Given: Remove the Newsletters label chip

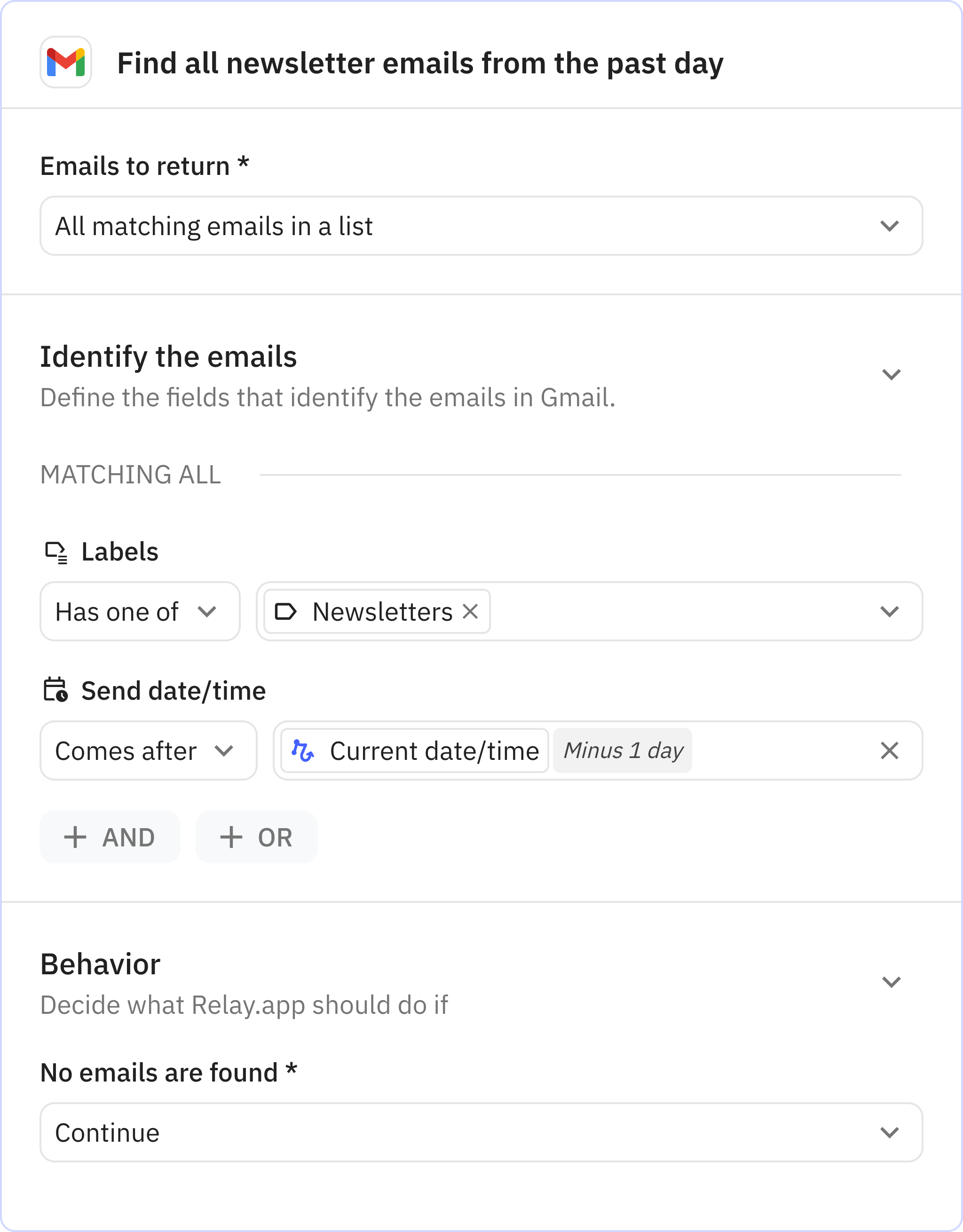Looking at the screenshot, I should click(x=470, y=611).
